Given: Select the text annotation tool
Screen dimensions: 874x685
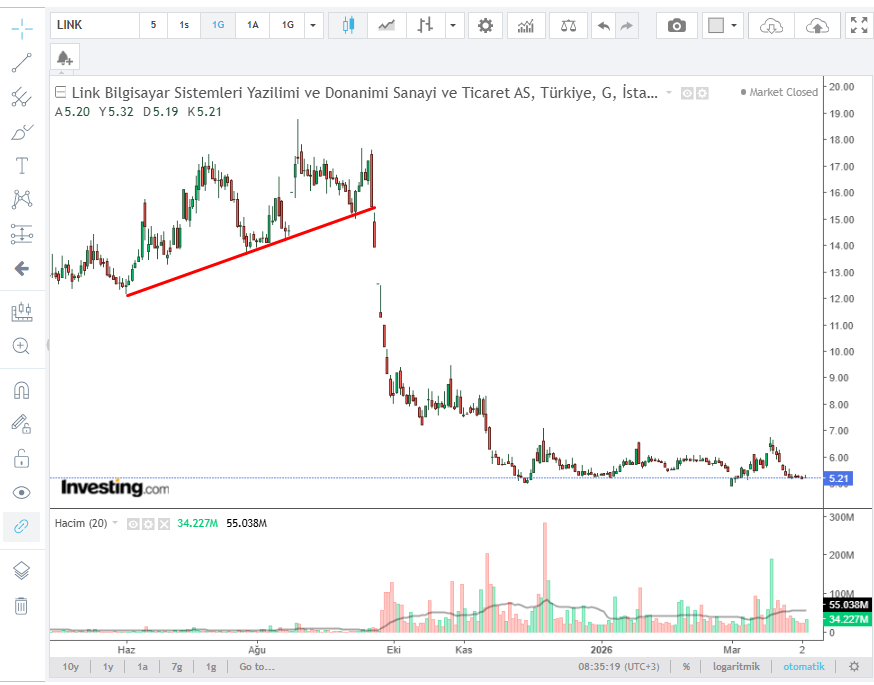Looking at the screenshot, I should [x=22, y=166].
